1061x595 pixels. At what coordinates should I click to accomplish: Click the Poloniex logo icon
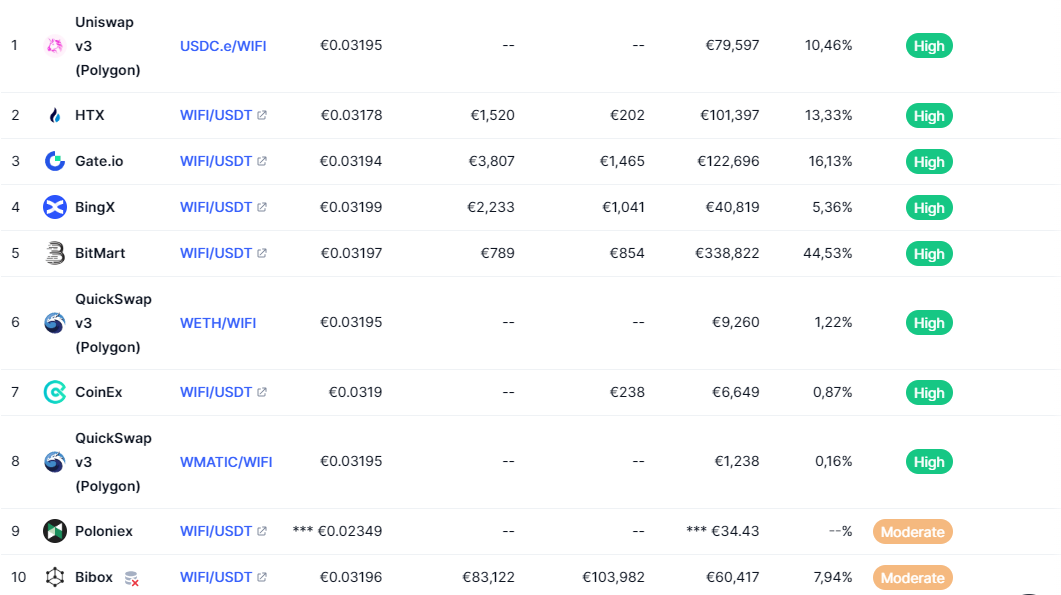55,531
